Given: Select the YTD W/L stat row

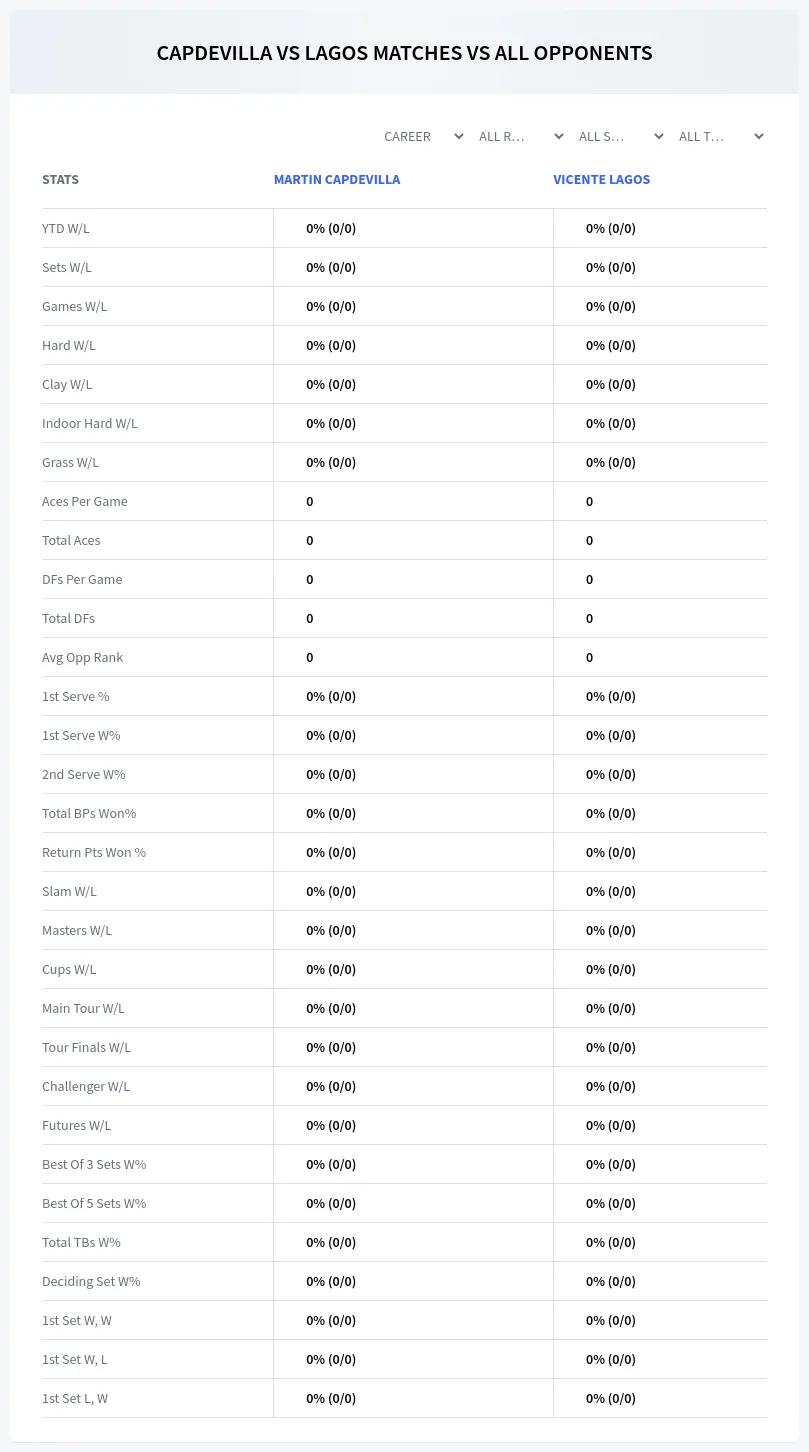Looking at the screenshot, I should click(x=404, y=228).
